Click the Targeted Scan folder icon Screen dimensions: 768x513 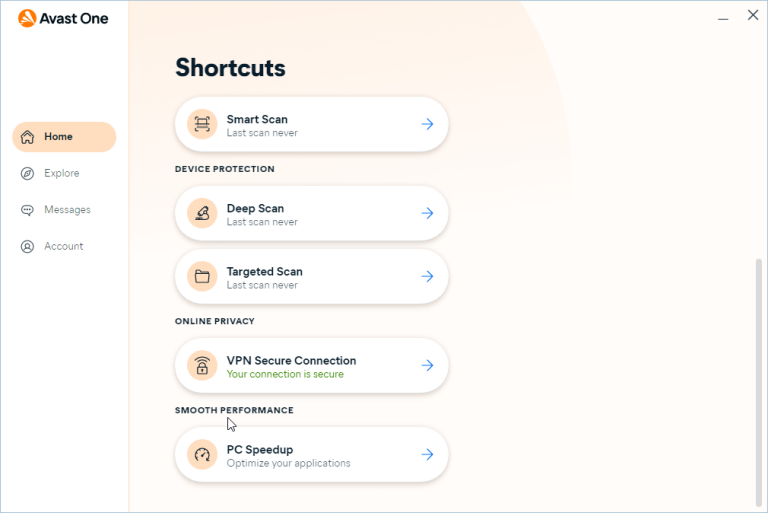pyautogui.click(x=202, y=276)
